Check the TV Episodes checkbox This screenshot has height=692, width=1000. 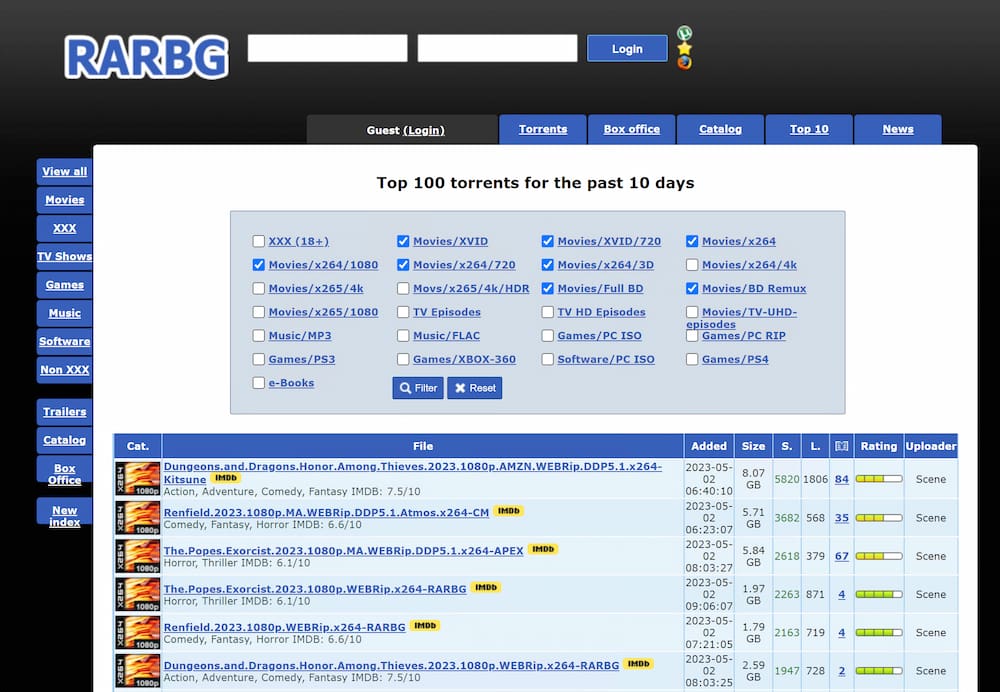[x=403, y=312]
